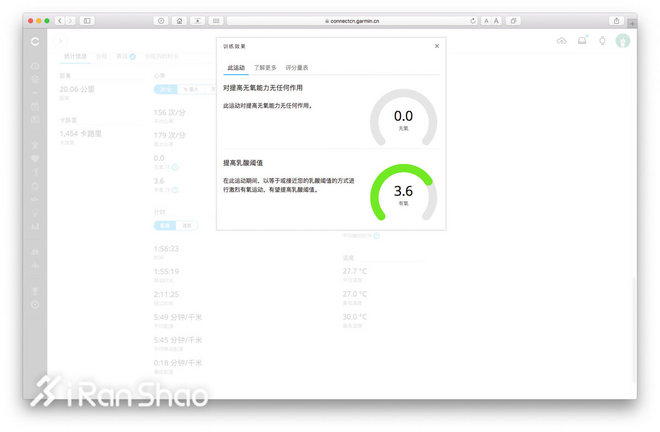Open the 评分量表 tab

click(x=297, y=68)
